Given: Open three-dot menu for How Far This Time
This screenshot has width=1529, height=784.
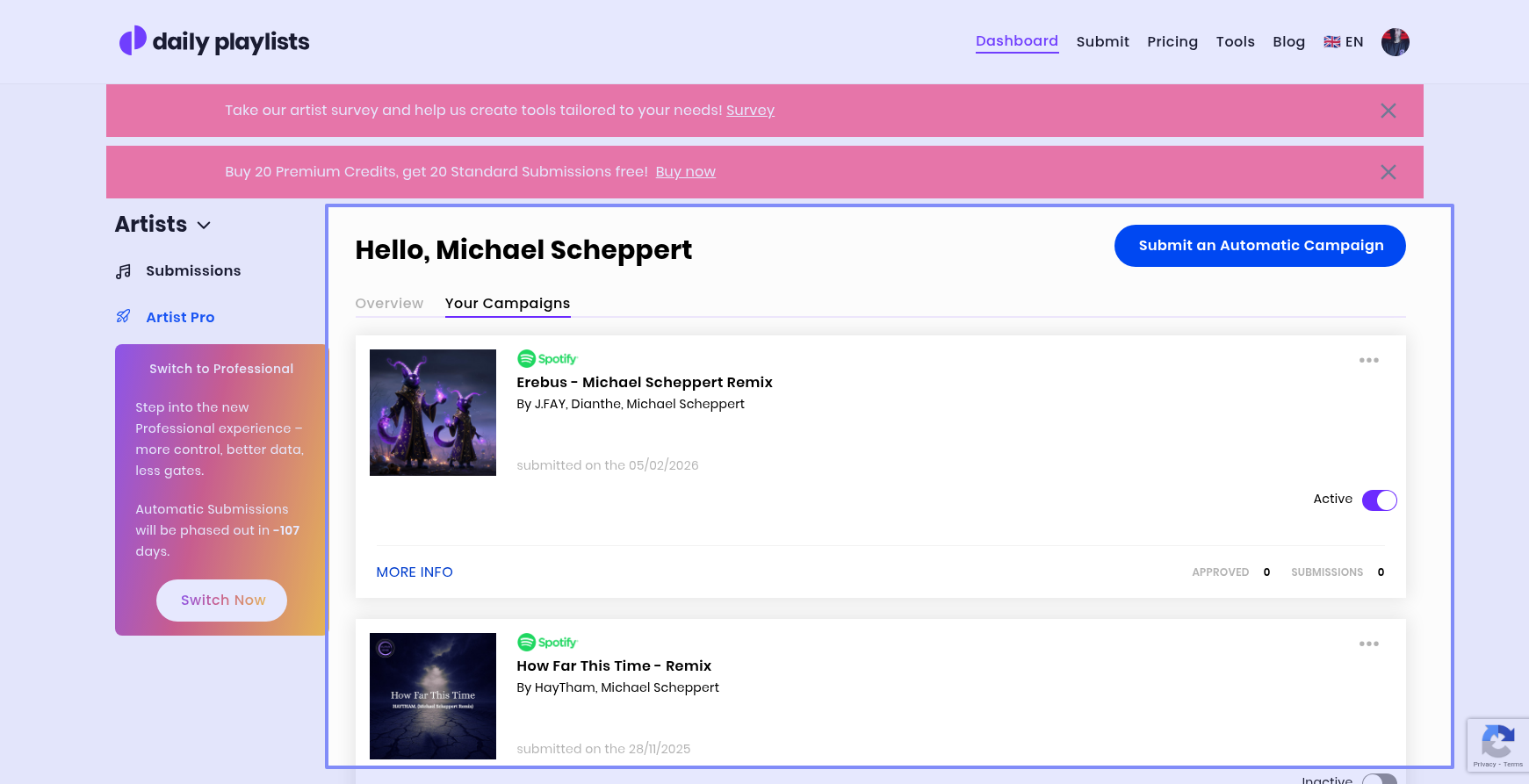Looking at the screenshot, I should [1368, 644].
